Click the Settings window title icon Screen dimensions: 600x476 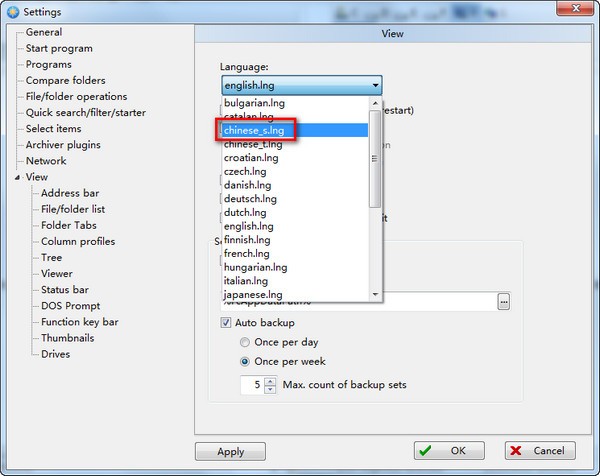(x=10, y=11)
